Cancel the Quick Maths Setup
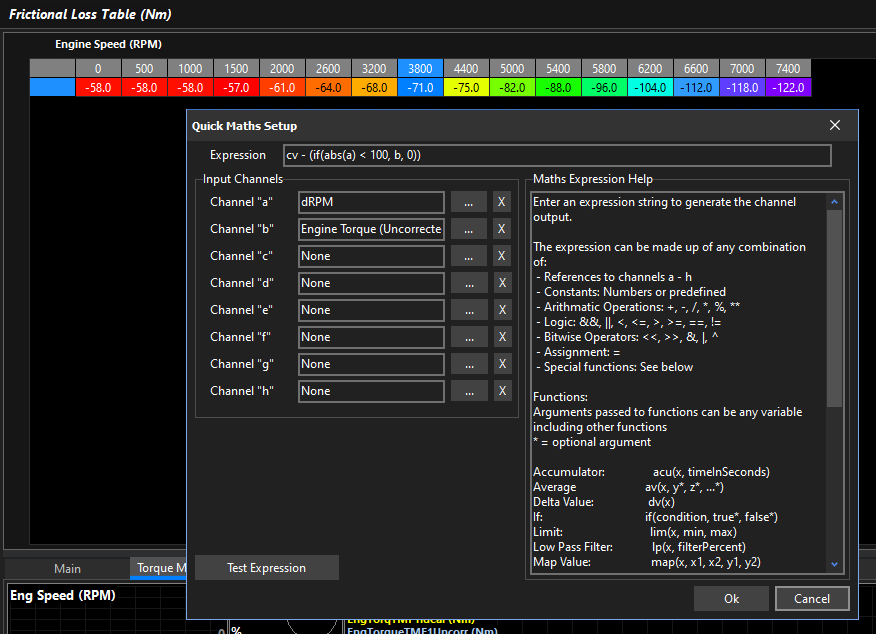 pyautogui.click(x=811, y=598)
